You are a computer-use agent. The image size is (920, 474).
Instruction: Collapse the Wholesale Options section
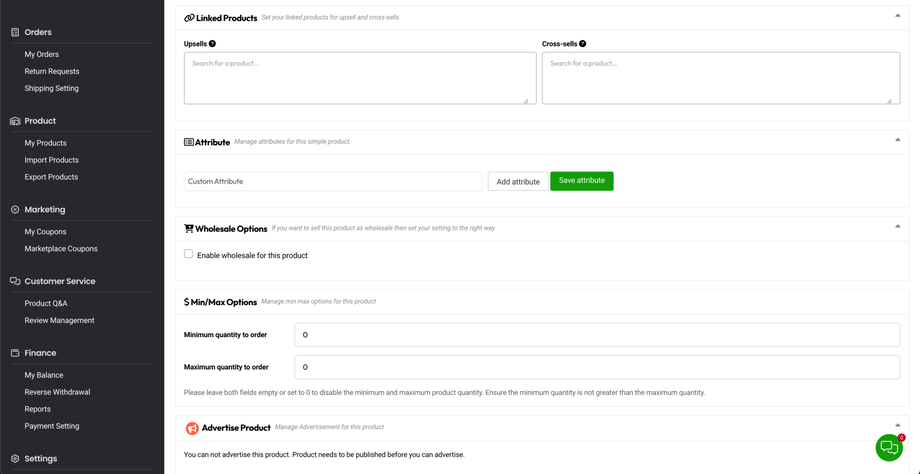point(897,226)
